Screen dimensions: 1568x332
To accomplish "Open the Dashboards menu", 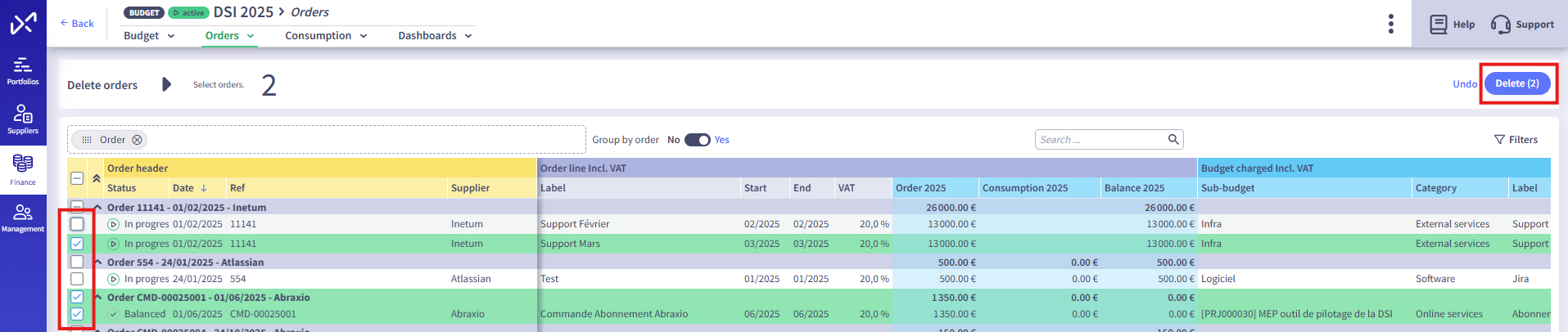I will point(435,35).
